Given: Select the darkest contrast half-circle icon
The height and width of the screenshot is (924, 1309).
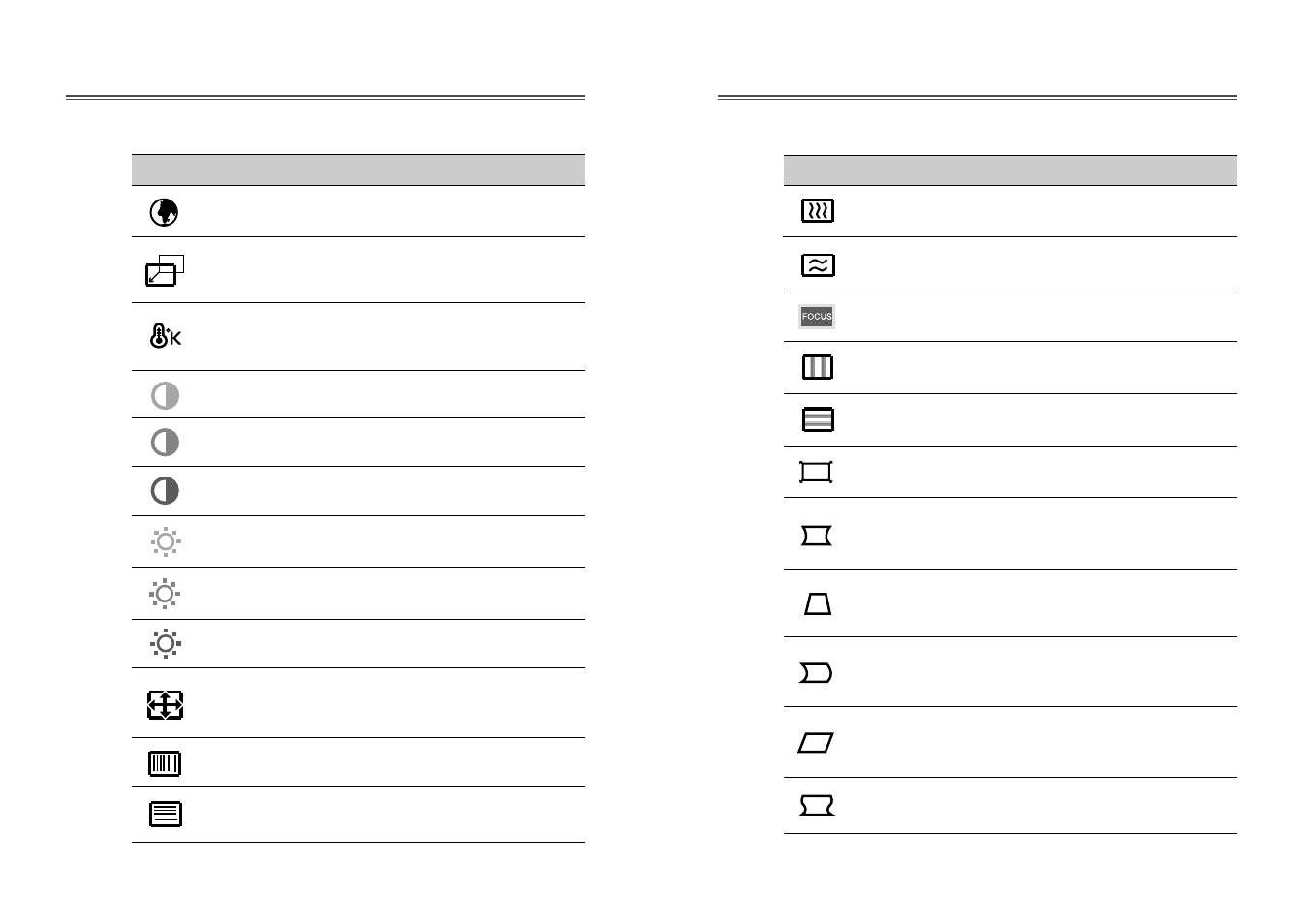Looking at the screenshot, I should click(165, 490).
